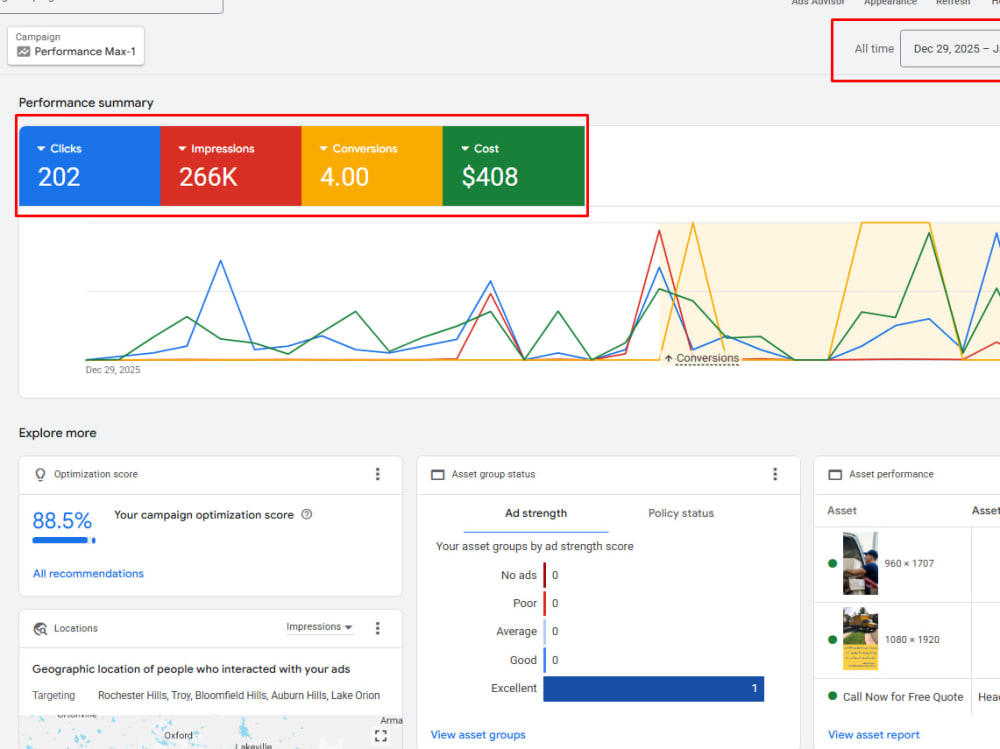Viewport: 1000px width, 749px height.
Task: Click the campaign icon beside Performance Max-1
Action: [x=24, y=52]
